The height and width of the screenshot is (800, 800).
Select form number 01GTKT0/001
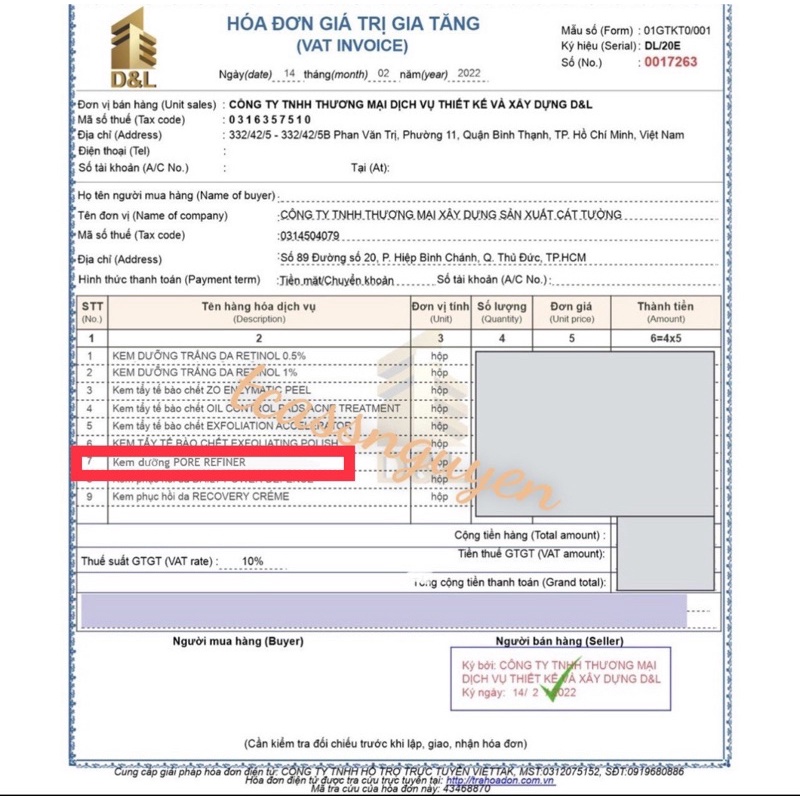[x=677, y=30]
